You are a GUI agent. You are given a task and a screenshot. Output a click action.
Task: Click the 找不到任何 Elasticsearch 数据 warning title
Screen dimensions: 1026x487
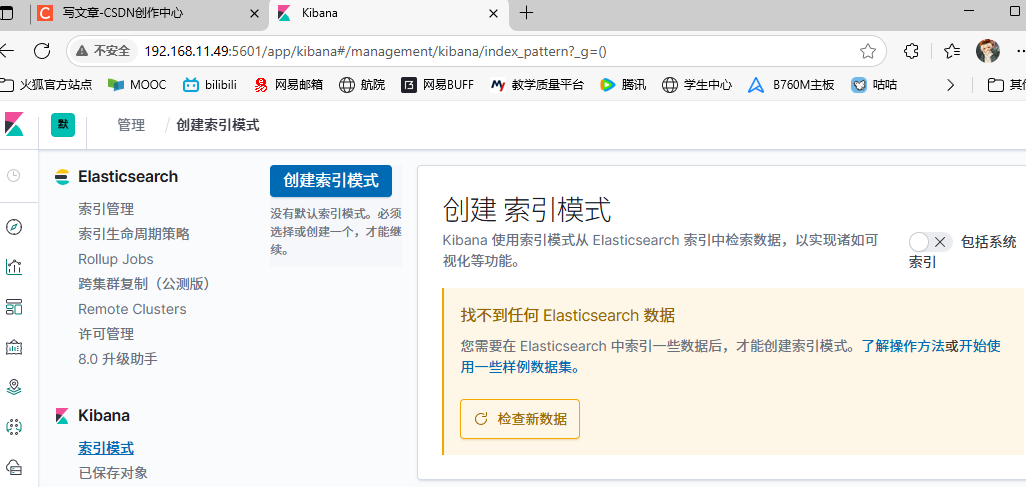click(x=568, y=316)
